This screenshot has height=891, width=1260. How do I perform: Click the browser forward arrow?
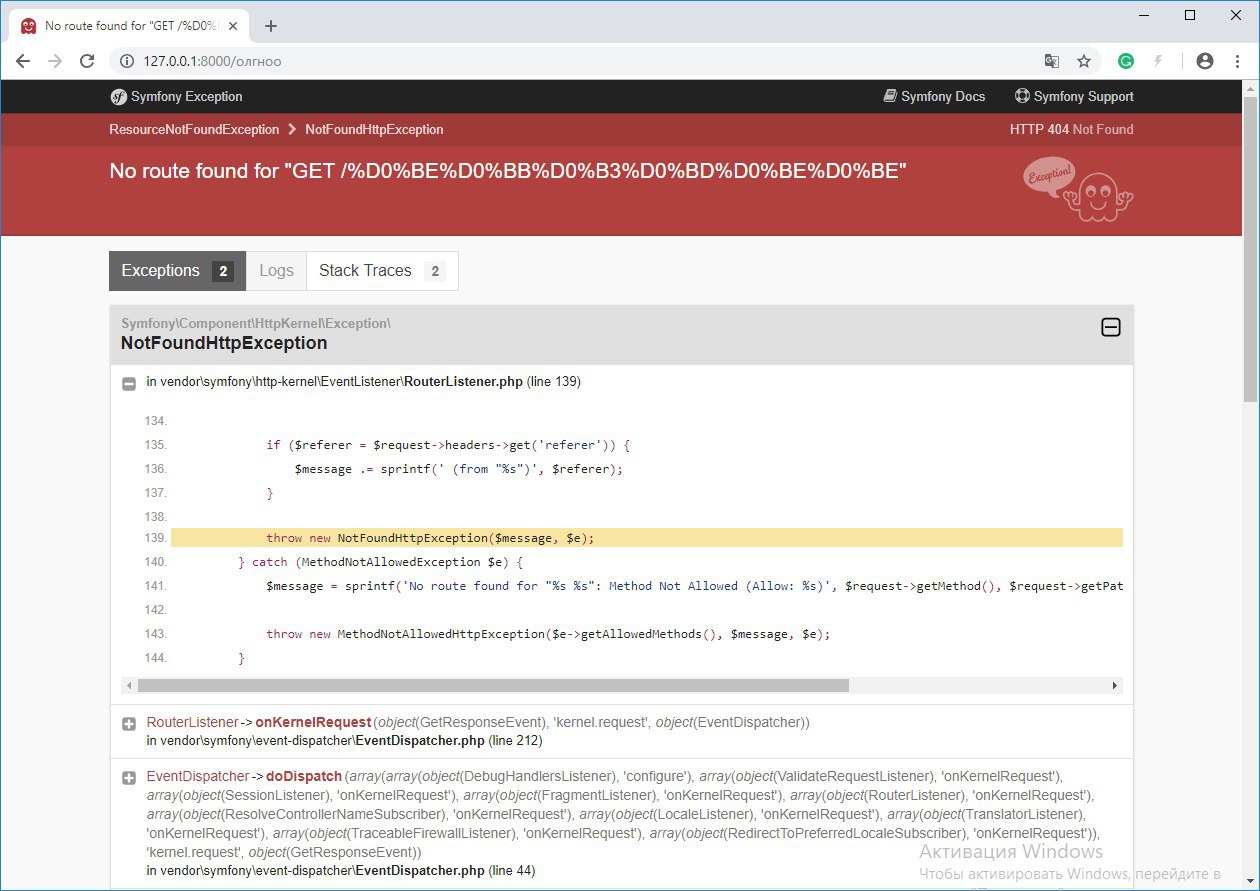[x=55, y=61]
